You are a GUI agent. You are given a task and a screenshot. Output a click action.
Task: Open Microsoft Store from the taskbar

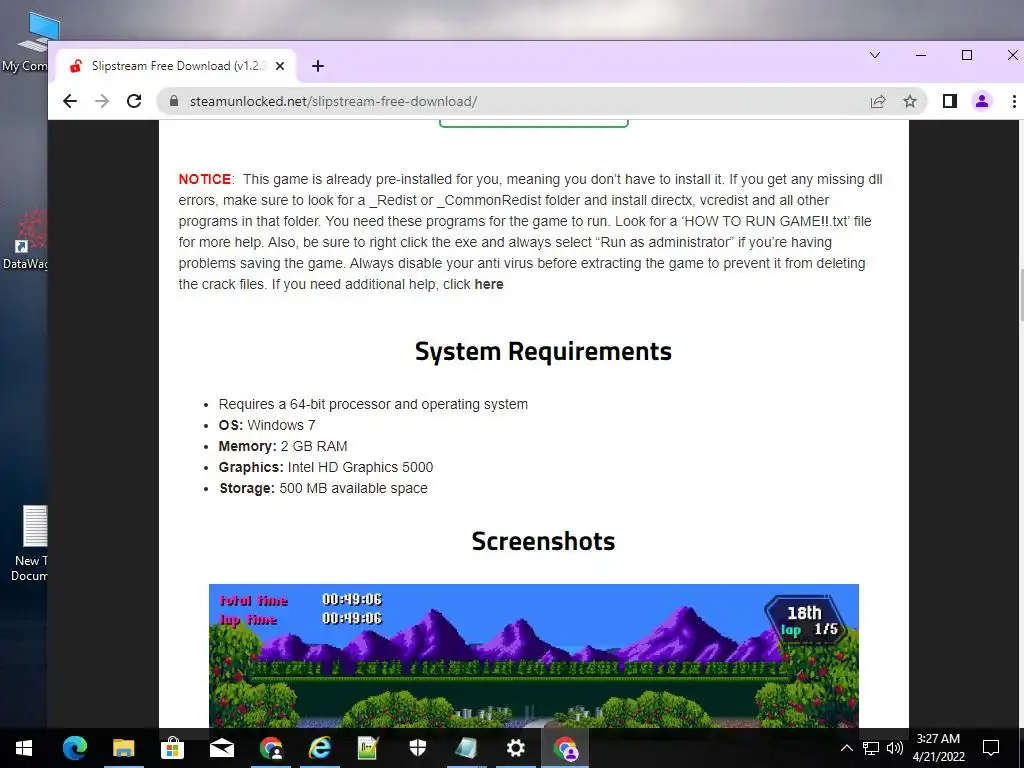pyautogui.click(x=172, y=748)
